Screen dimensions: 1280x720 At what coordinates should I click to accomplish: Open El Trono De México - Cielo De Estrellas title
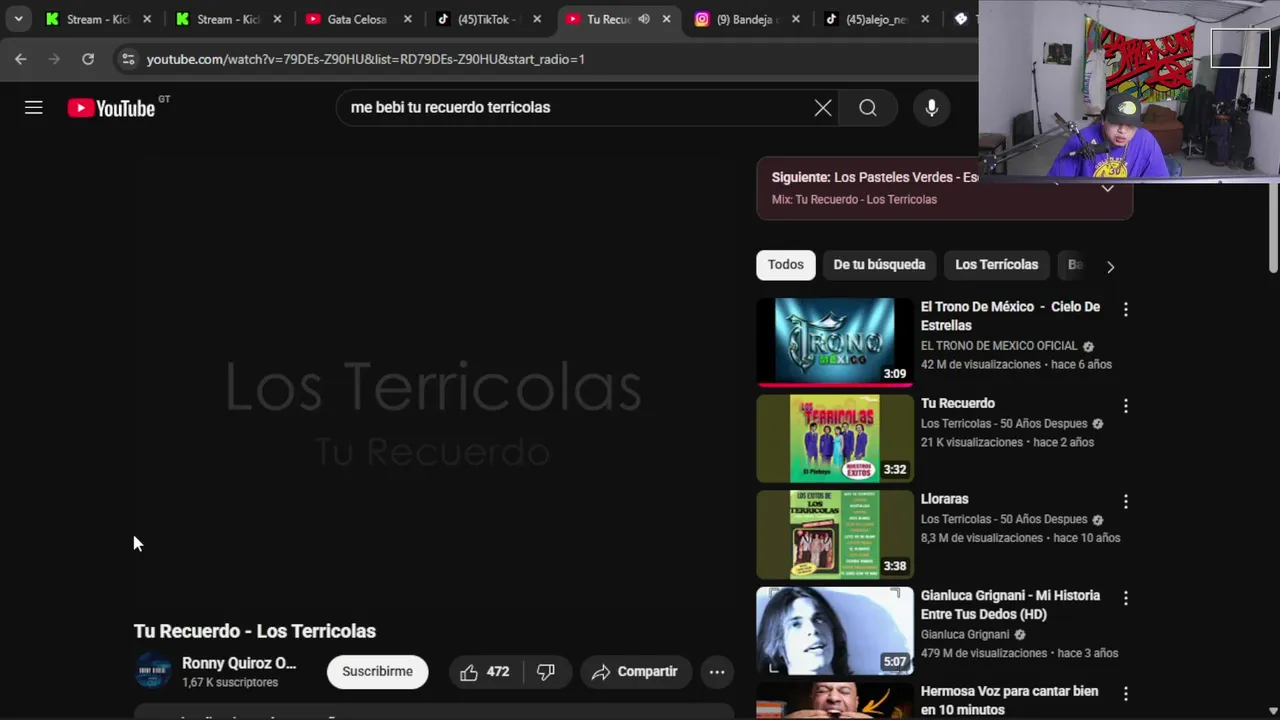click(1010, 316)
